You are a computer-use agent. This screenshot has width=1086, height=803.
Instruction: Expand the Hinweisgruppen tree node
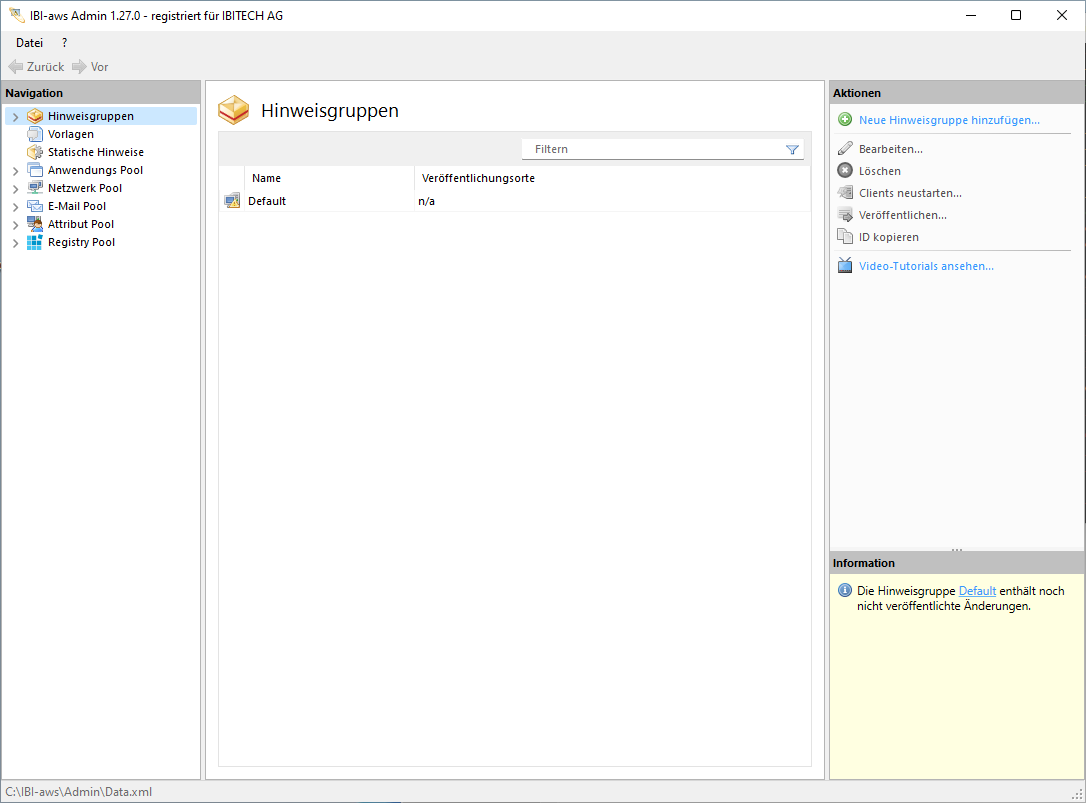pos(15,117)
